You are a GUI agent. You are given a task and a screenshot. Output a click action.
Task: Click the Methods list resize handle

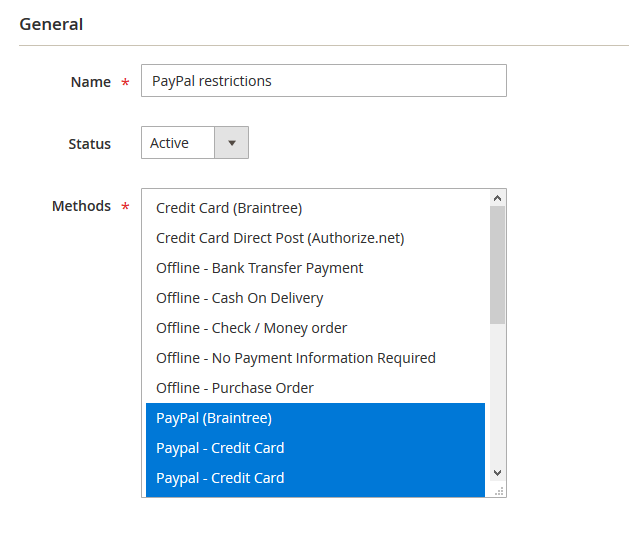coord(499,490)
